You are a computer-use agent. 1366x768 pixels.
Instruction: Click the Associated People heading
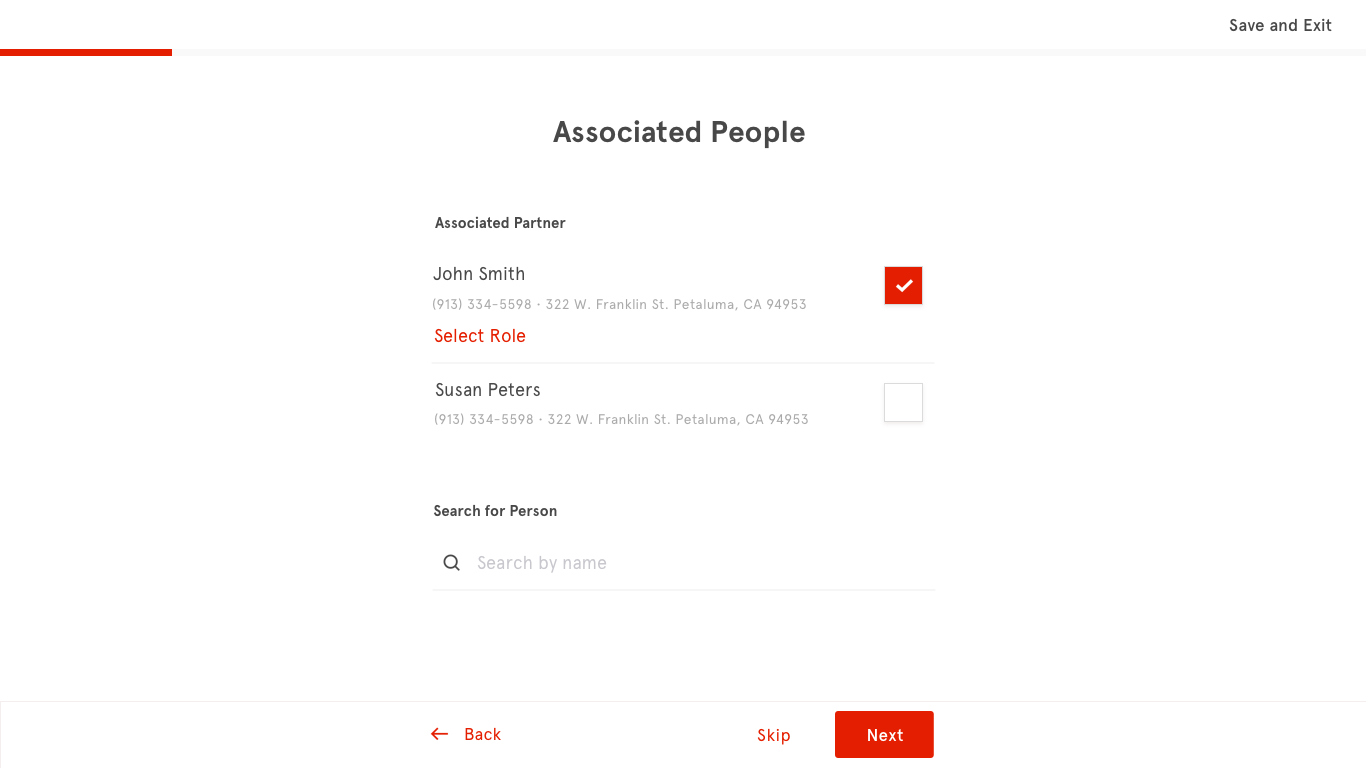point(679,132)
